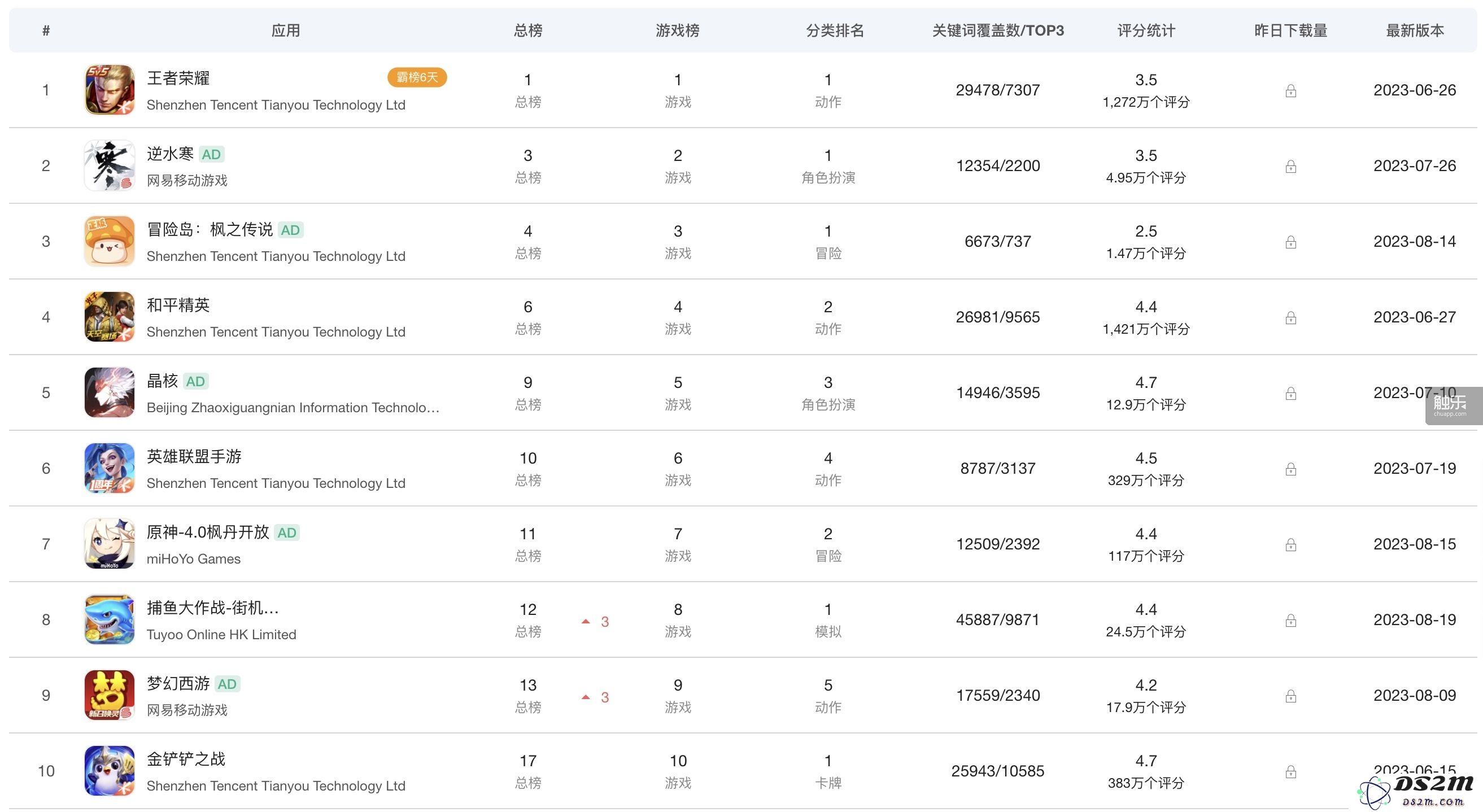Open the 晶核 app icon
The image size is (1483, 812).
(110, 392)
